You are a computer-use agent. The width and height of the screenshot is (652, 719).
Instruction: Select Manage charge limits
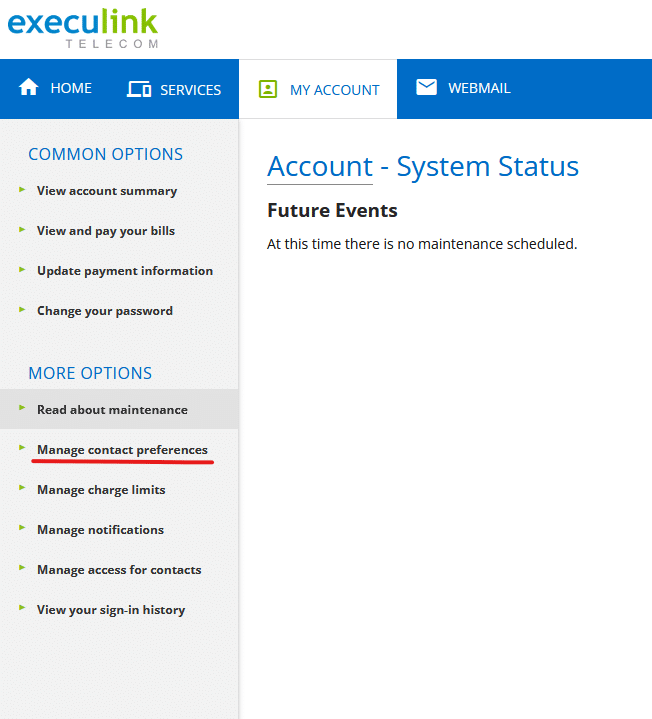pos(101,490)
